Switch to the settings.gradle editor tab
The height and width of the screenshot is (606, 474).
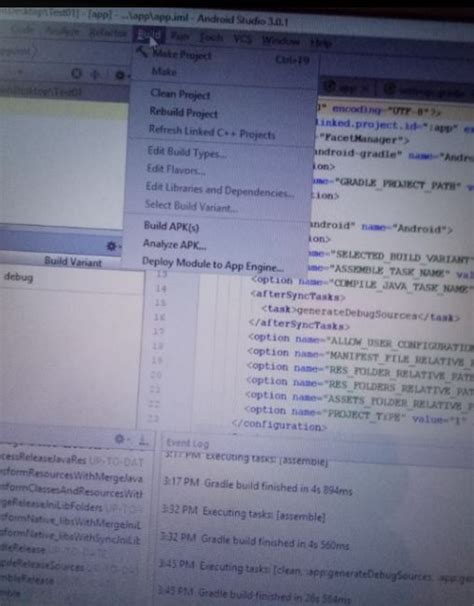426,91
